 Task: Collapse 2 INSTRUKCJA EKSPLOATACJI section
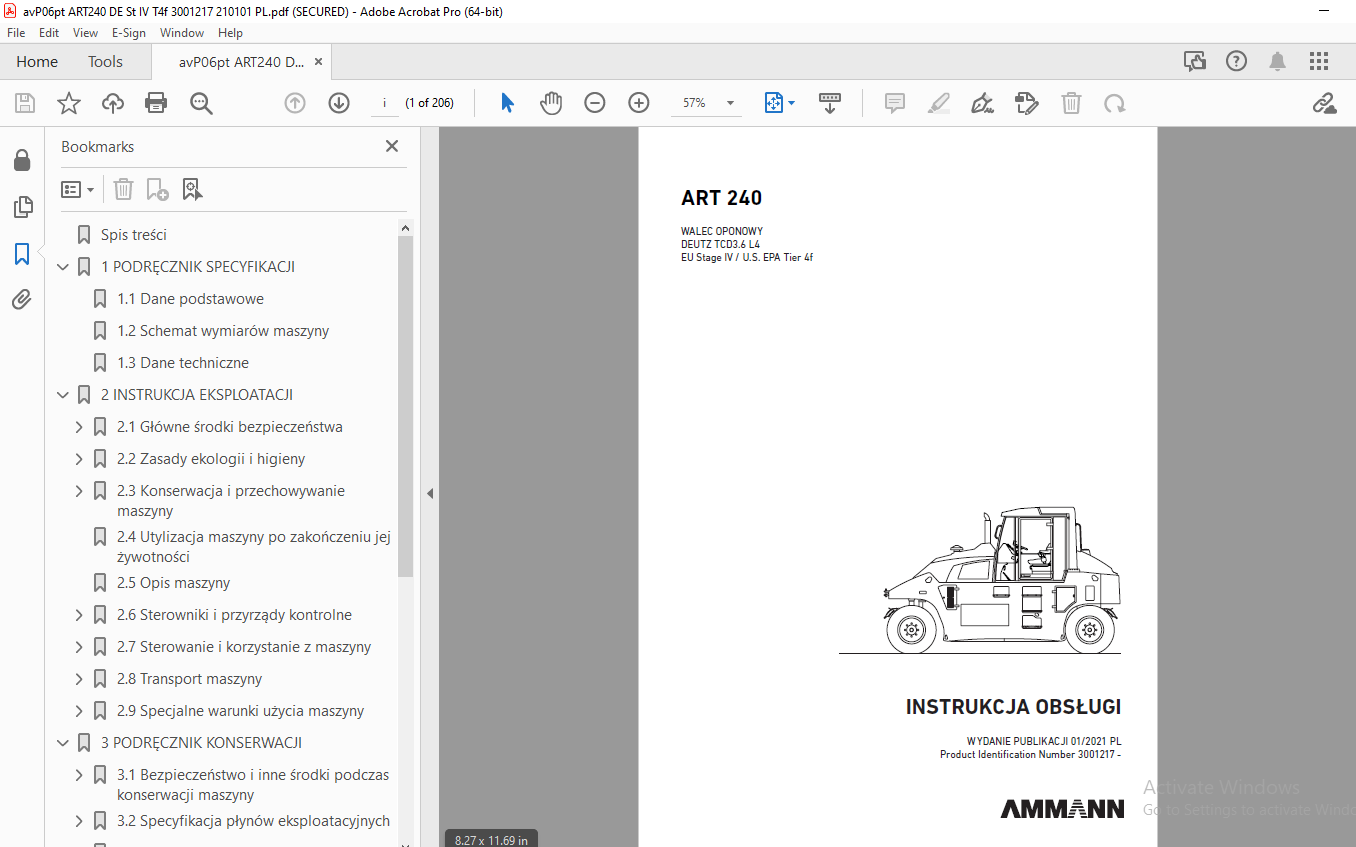click(x=64, y=395)
